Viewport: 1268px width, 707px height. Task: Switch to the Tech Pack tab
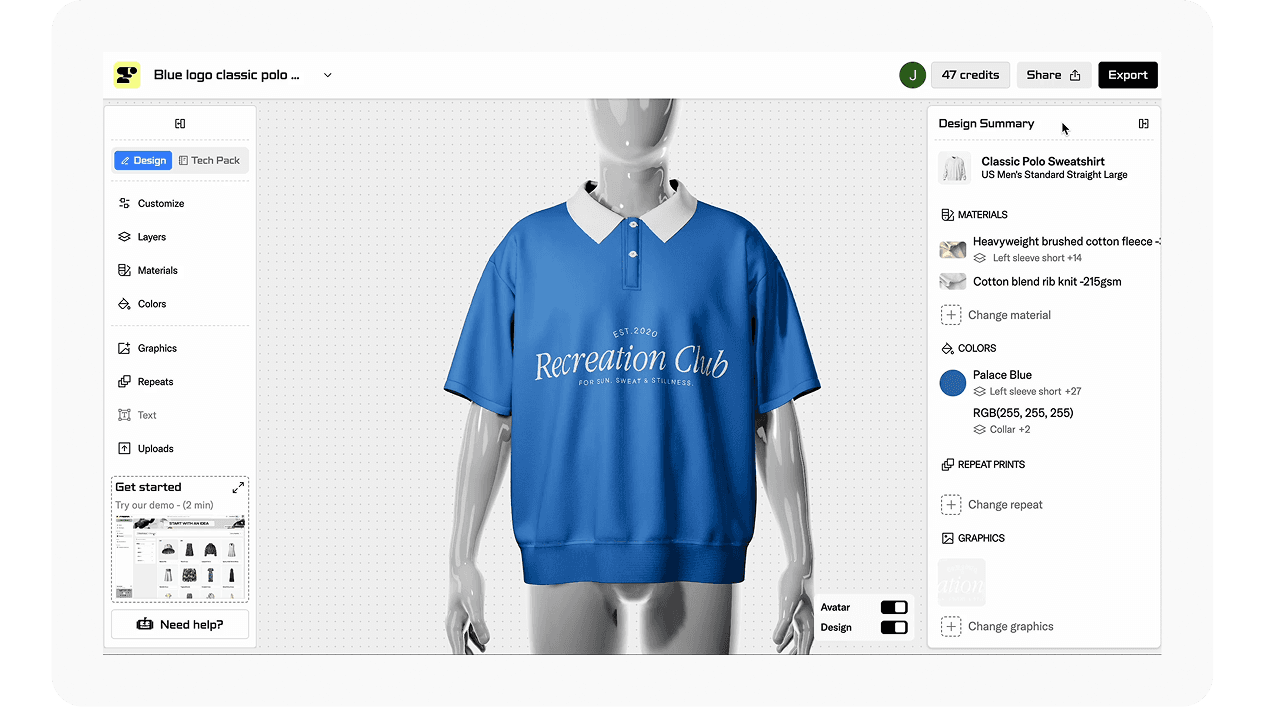click(210, 160)
